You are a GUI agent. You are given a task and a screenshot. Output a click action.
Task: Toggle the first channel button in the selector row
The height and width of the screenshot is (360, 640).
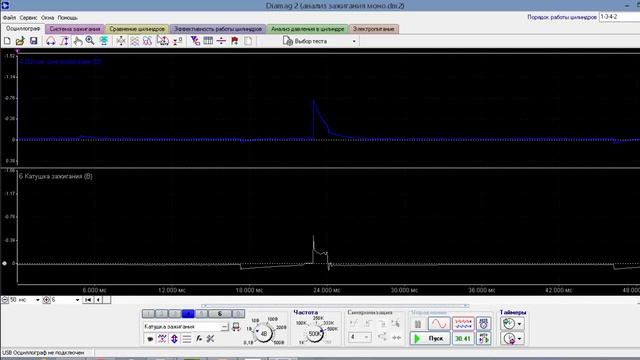pos(149,313)
